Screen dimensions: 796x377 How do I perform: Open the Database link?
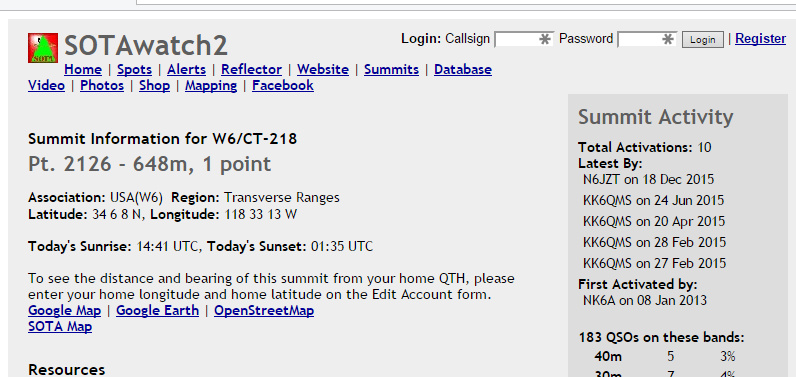(x=463, y=70)
